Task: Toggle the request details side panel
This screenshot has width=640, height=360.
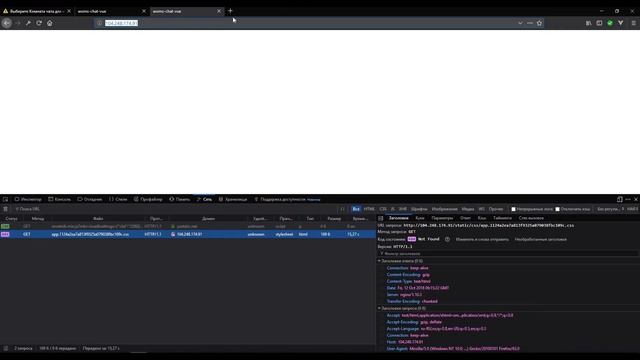Action: pyautogui.click(x=380, y=218)
